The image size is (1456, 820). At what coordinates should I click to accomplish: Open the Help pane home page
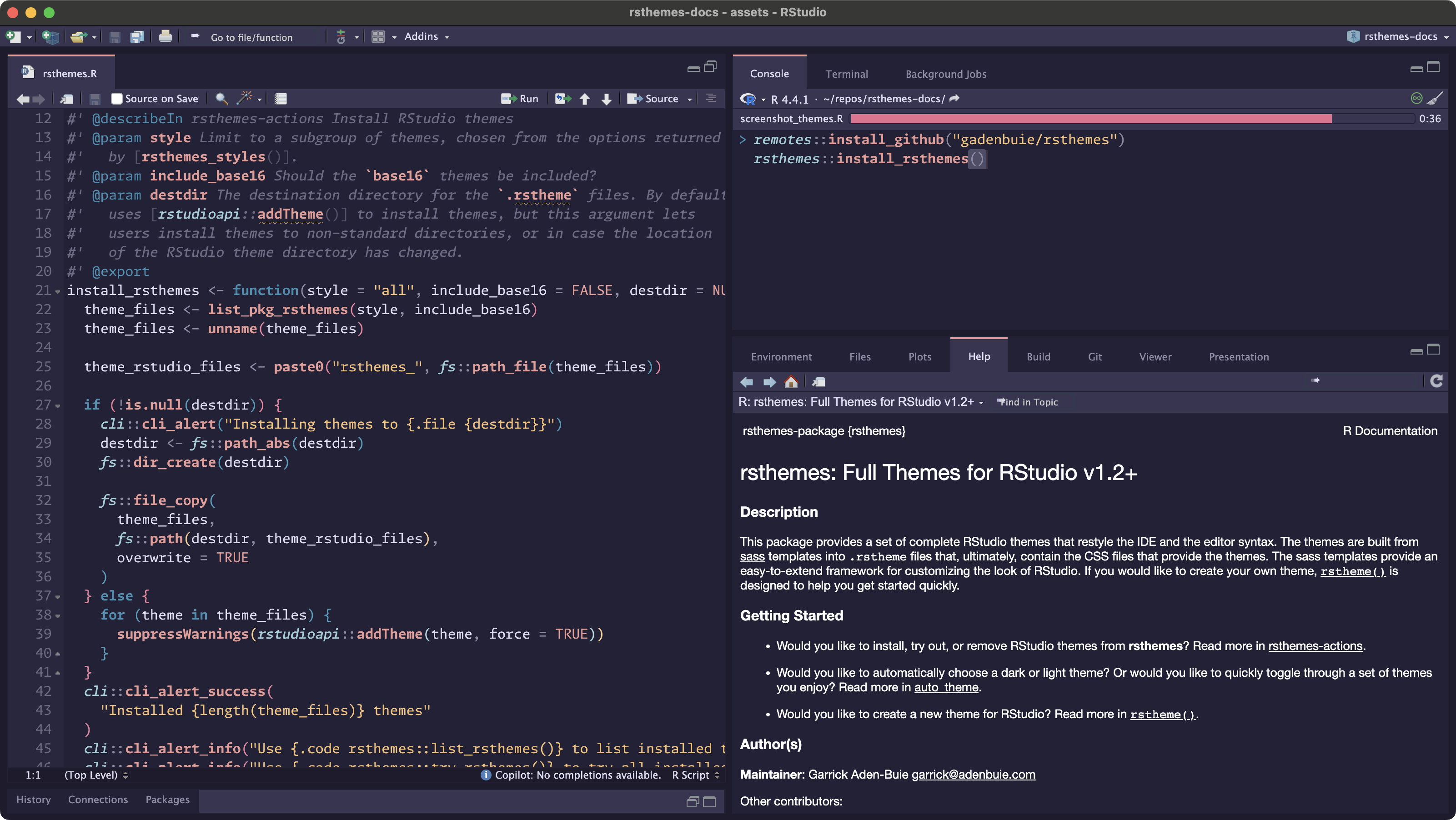pyautogui.click(x=791, y=382)
